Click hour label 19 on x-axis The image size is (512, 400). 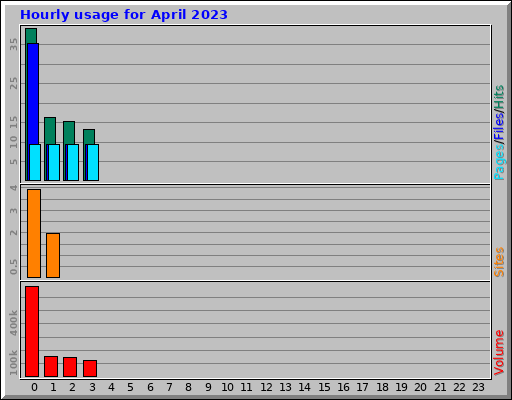click(401, 387)
